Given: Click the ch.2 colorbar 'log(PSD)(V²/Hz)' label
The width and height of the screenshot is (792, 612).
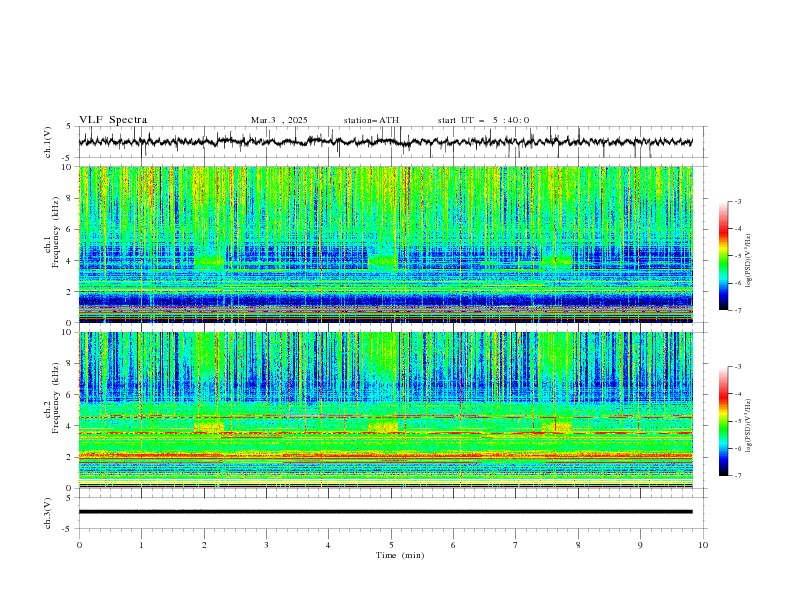Looking at the screenshot, I should (x=748, y=425).
